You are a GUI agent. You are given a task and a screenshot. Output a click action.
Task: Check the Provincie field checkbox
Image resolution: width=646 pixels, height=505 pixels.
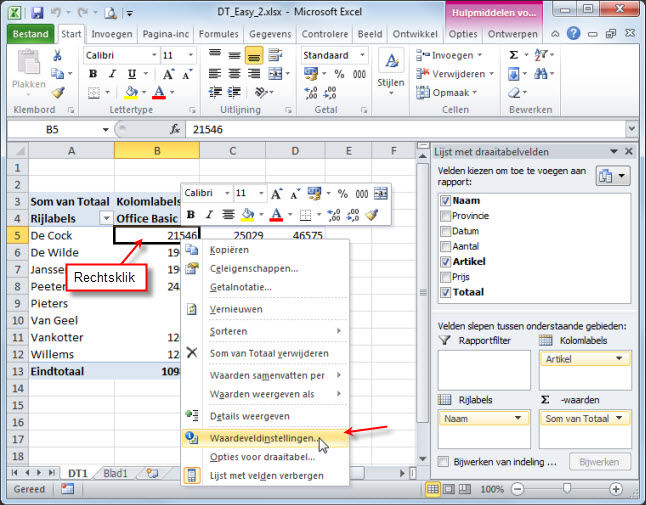445,216
